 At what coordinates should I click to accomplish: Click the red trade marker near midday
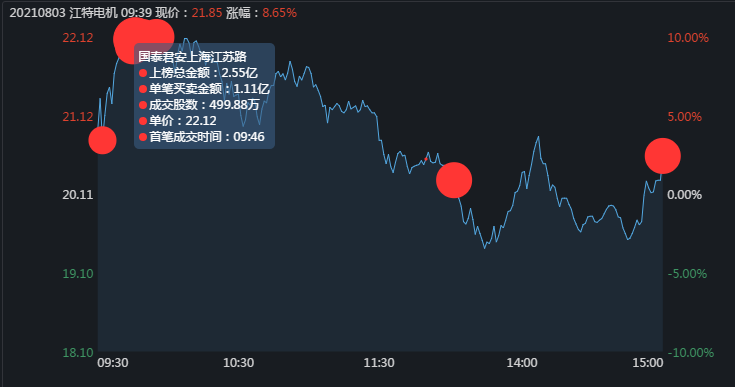coord(454,180)
